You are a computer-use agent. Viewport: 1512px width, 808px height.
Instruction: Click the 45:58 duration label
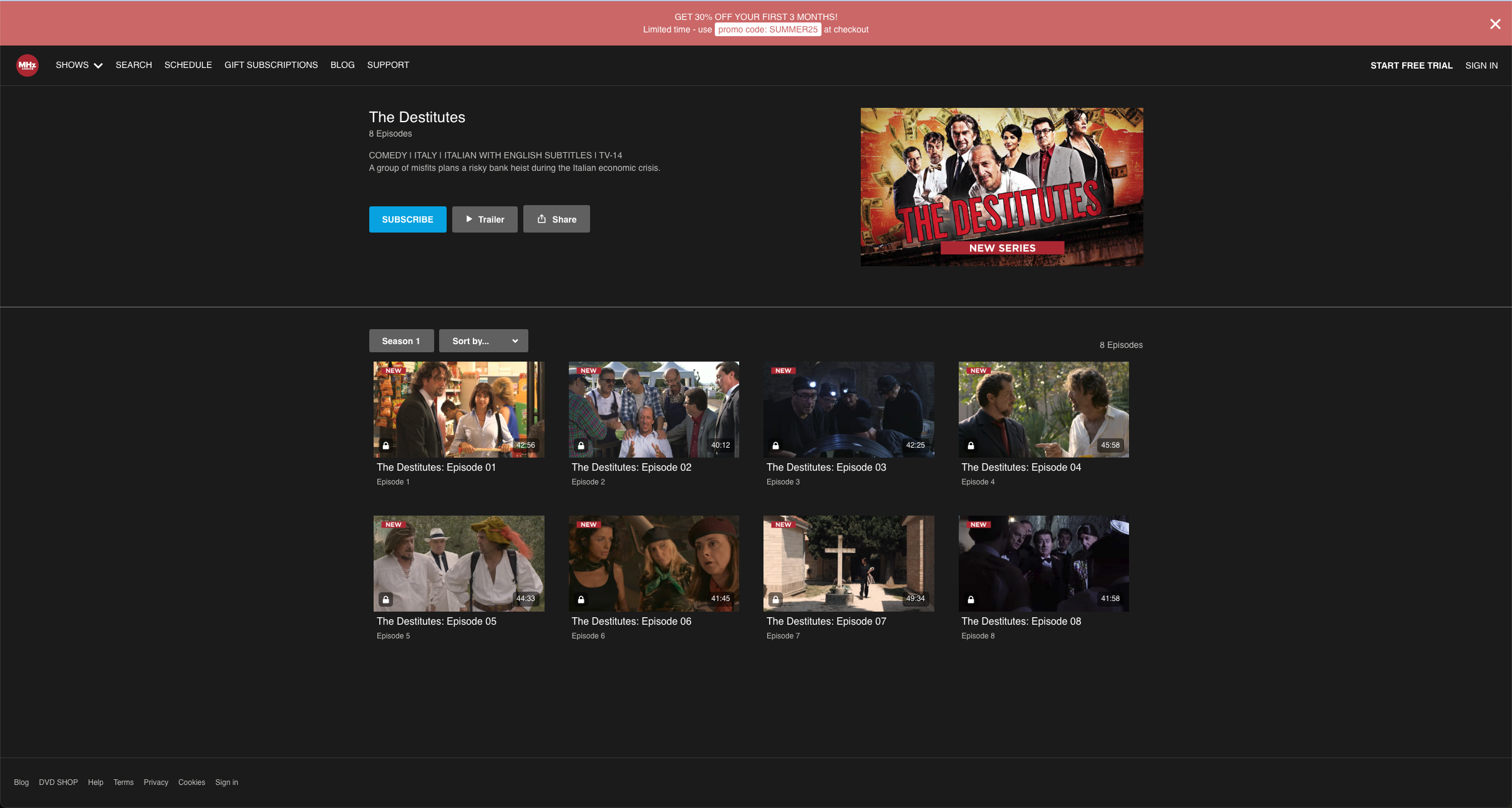1110,445
